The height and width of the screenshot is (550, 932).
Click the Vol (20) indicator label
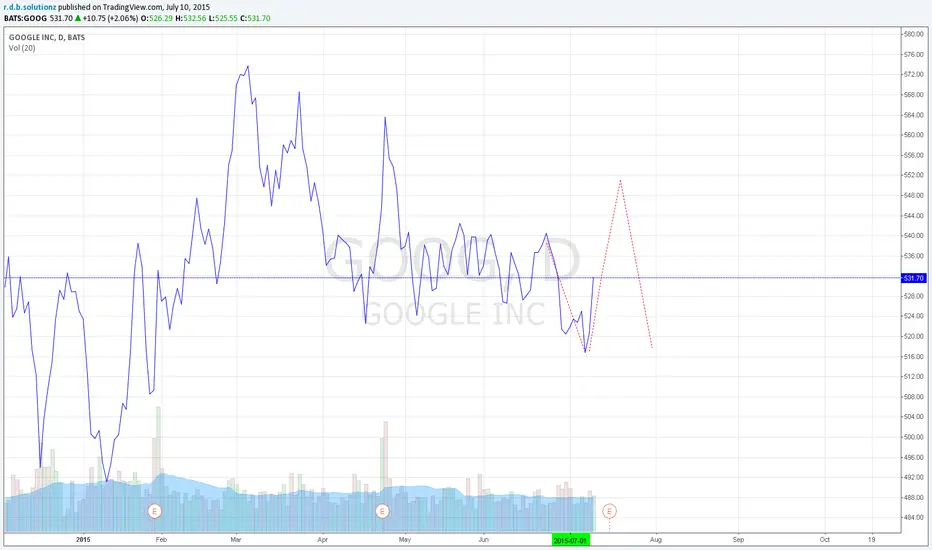point(22,48)
